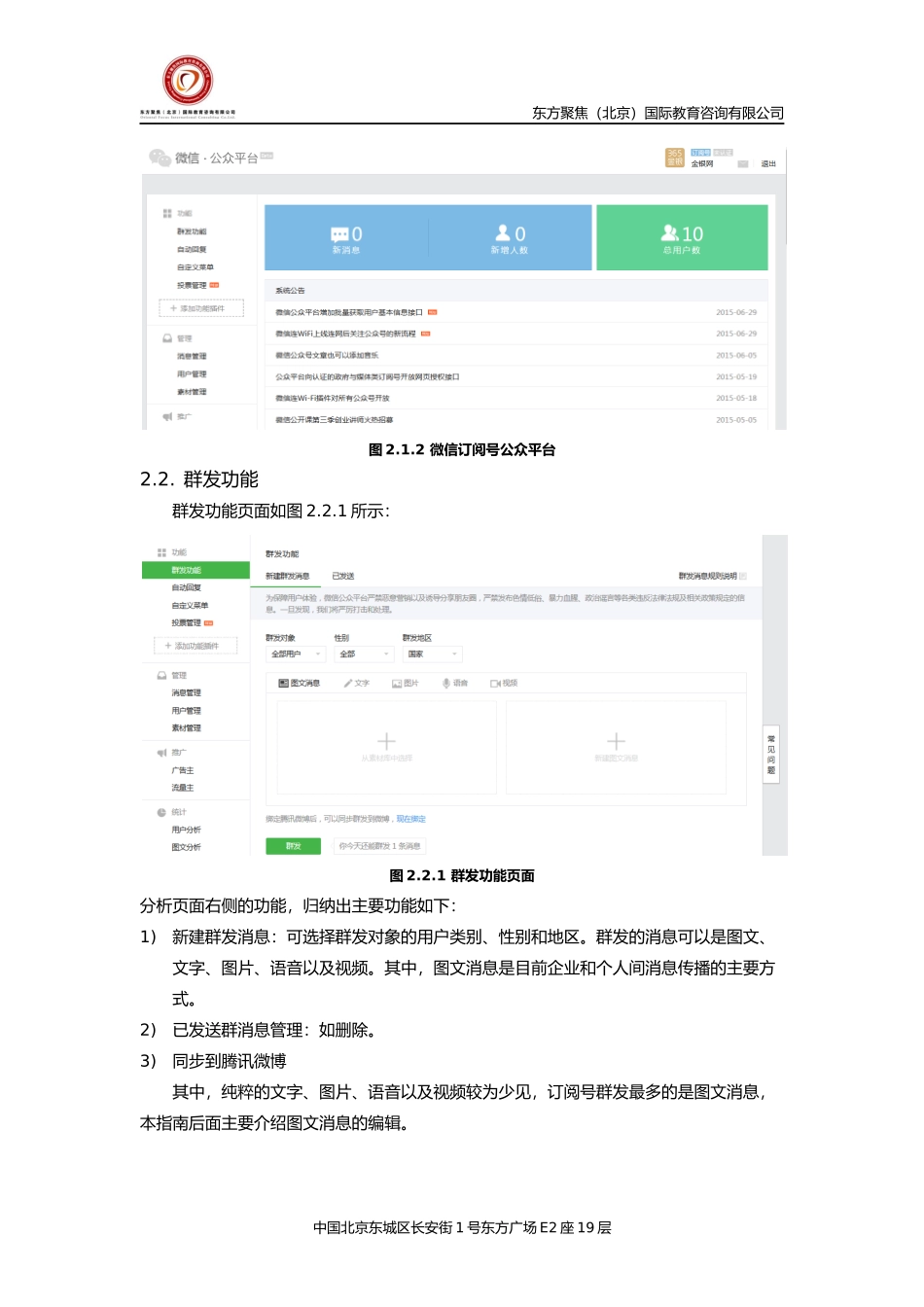Click the orange 365 badge icon
This screenshot has width=924, height=1307.
[x=674, y=158]
